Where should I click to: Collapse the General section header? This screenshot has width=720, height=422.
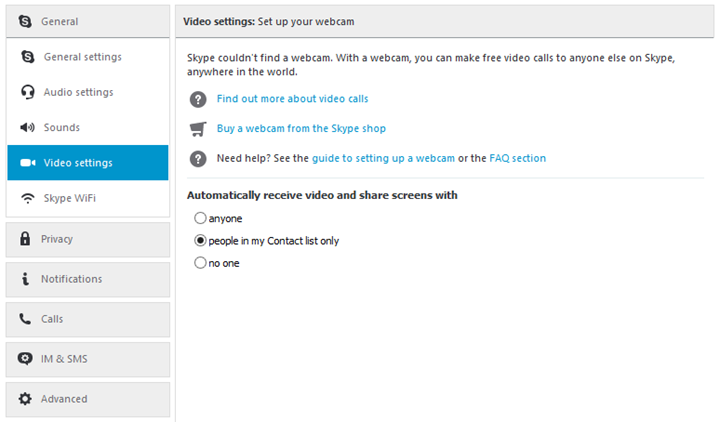coord(88,21)
